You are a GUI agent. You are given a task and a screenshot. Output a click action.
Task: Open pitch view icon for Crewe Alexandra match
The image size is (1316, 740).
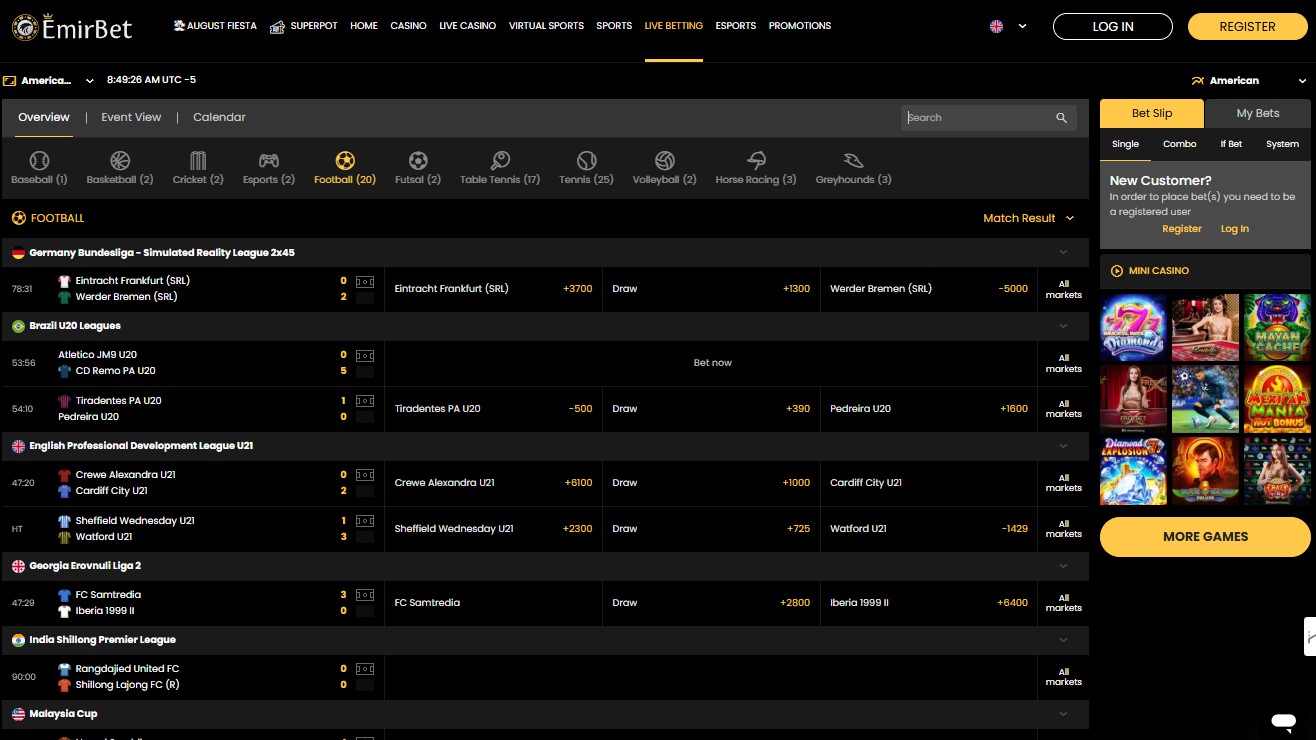point(365,476)
